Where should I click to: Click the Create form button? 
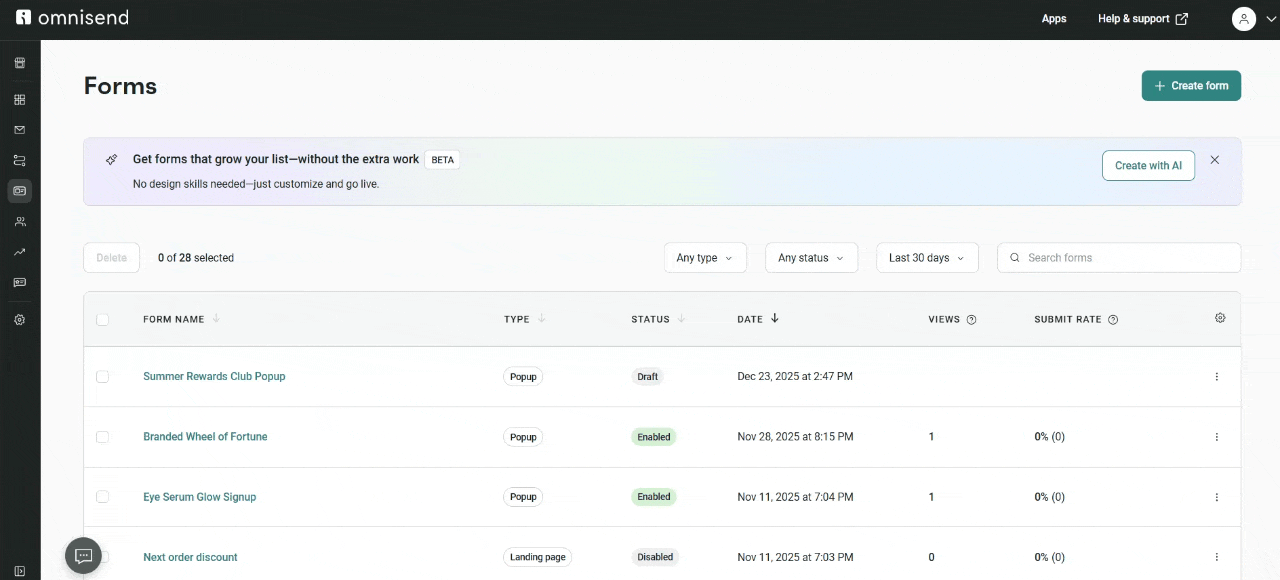coord(1191,86)
